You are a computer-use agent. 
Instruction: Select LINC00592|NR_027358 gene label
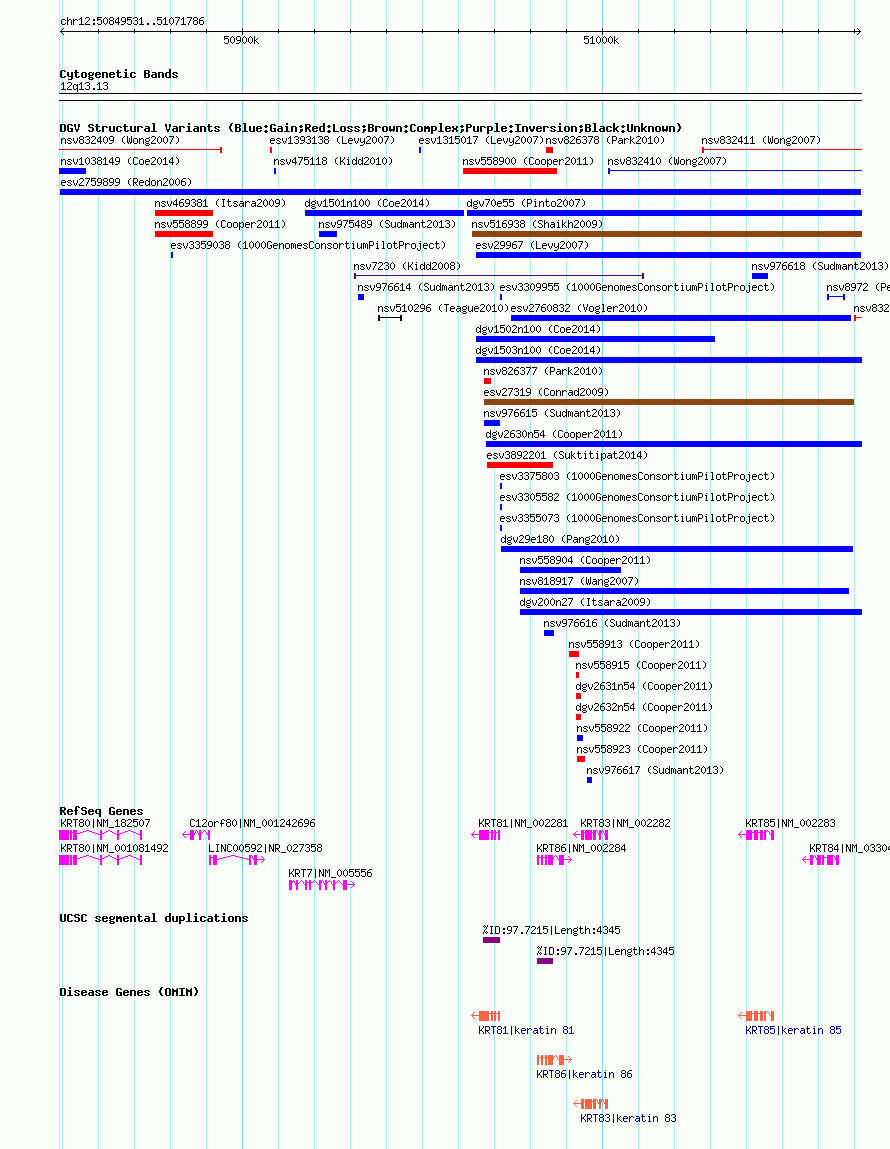tap(265, 849)
